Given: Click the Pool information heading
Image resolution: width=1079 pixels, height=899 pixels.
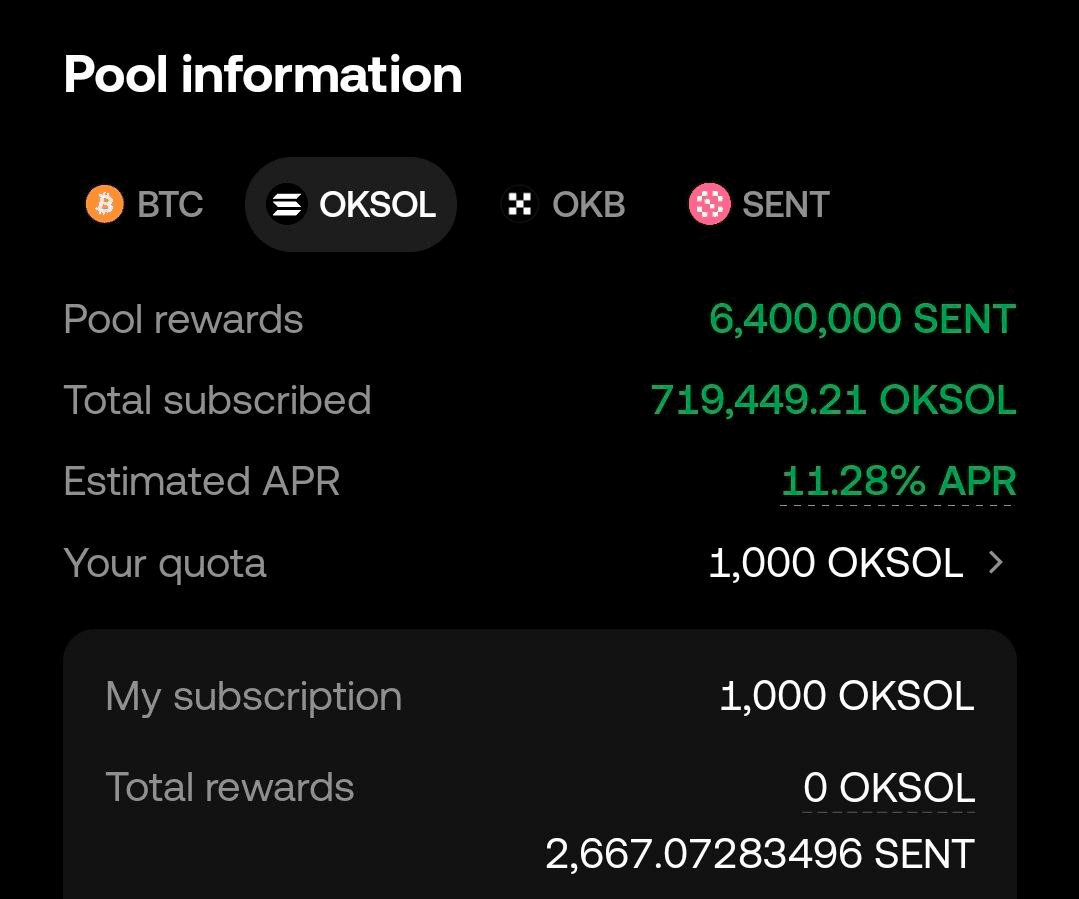Looking at the screenshot, I should [262, 74].
